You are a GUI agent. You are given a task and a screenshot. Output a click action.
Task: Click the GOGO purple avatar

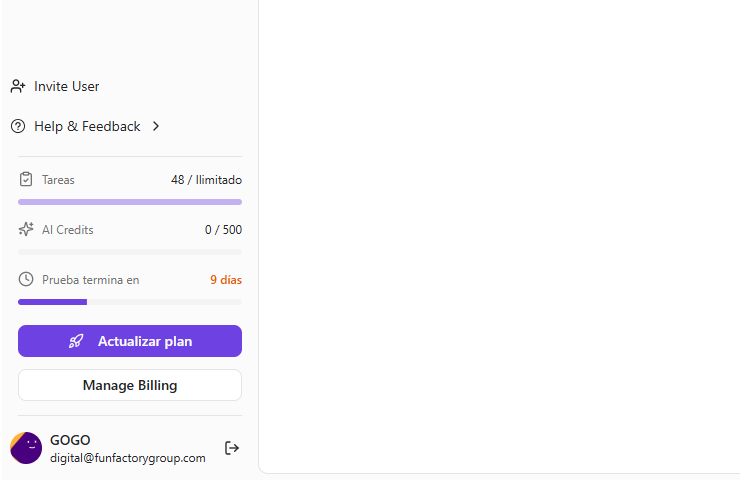point(26,448)
